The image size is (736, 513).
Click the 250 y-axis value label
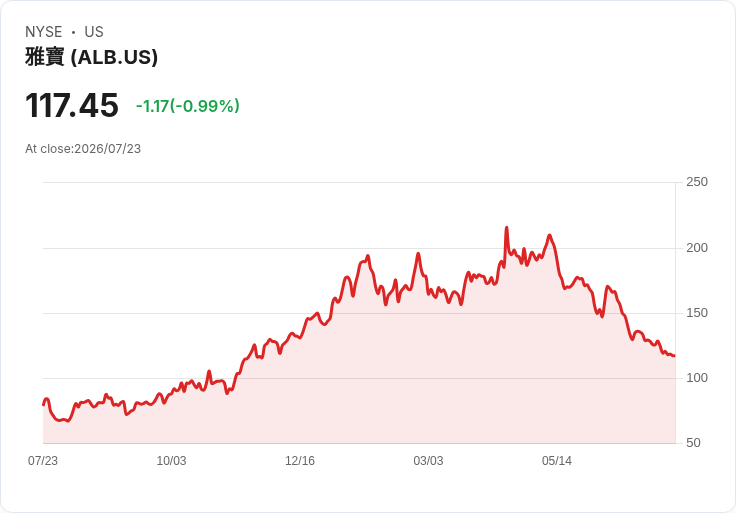click(x=697, y=182)
